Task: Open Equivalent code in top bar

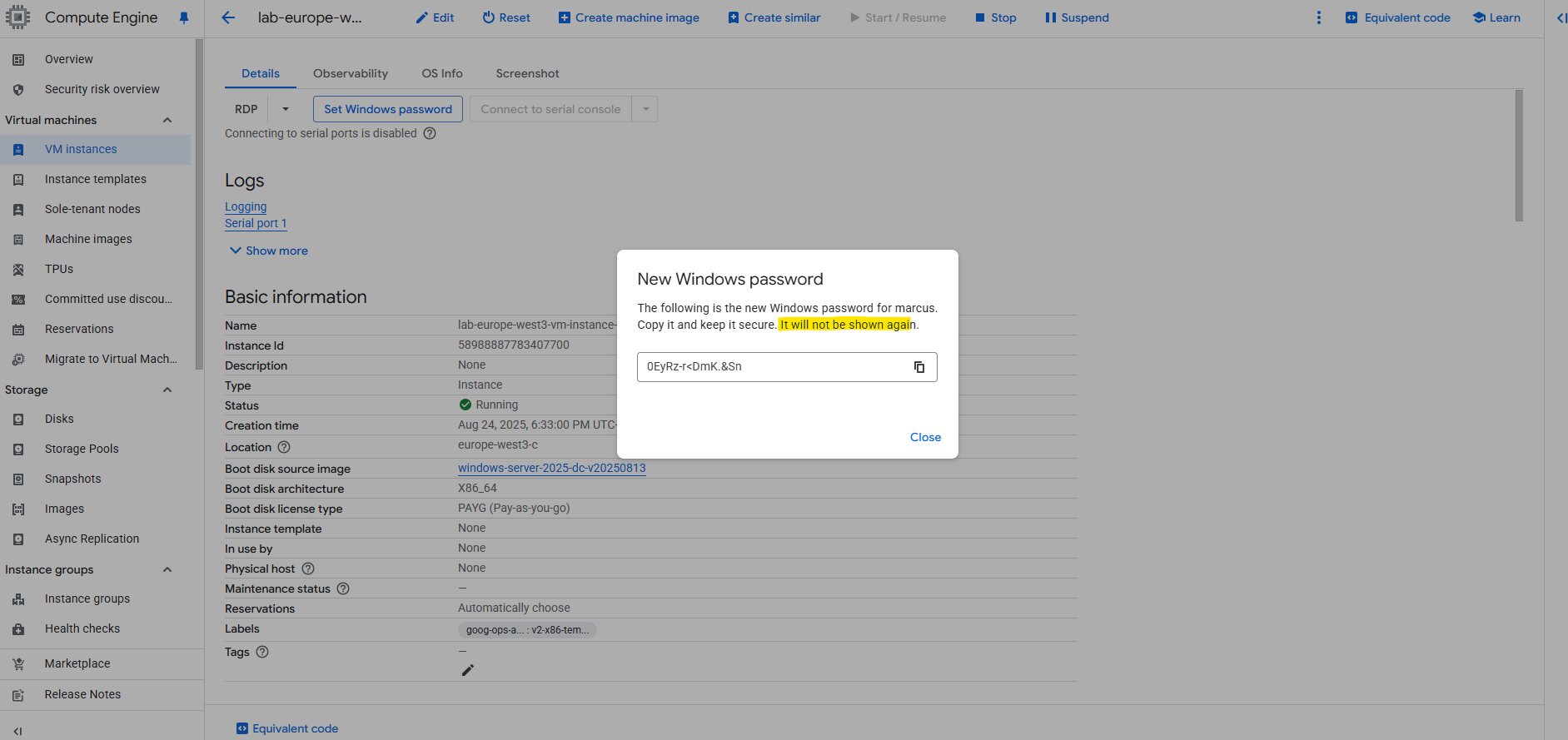Action: click(1397, 17)
